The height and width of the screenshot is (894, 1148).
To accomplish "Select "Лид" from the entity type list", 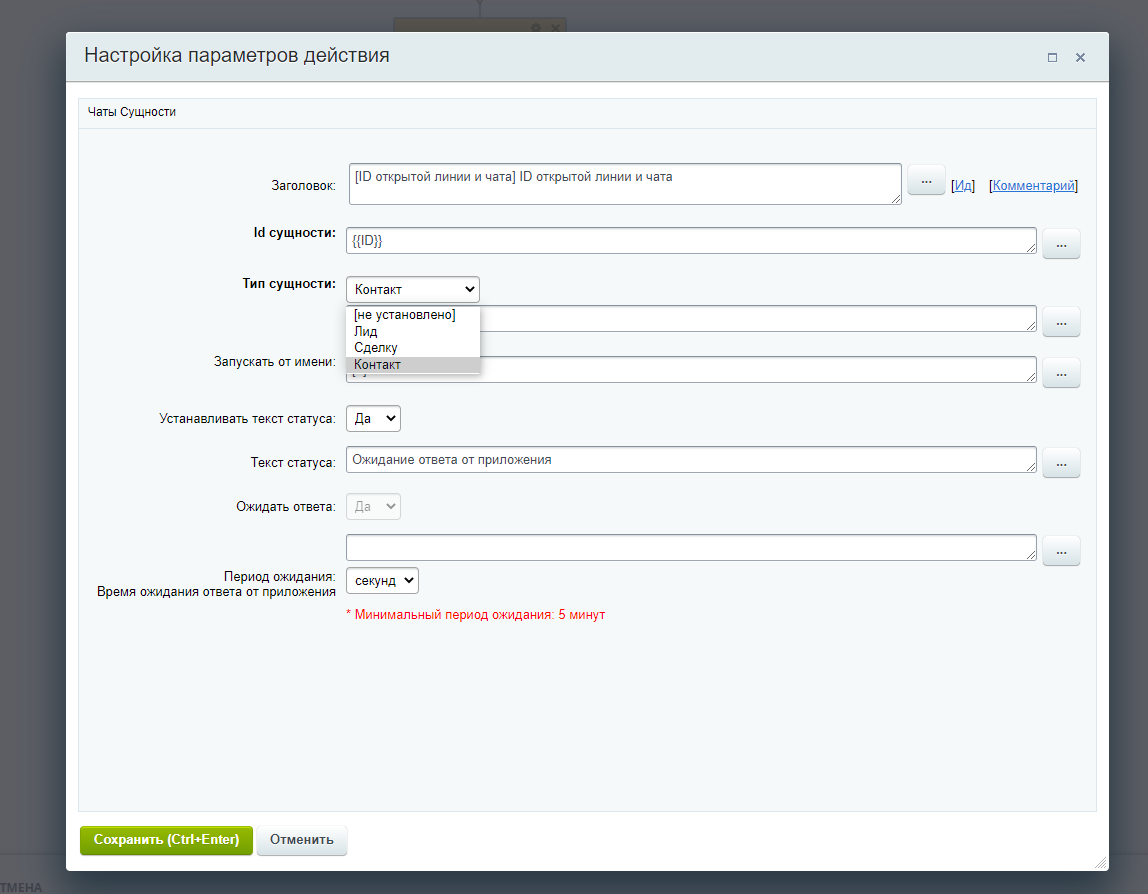I will click(366, 331).
